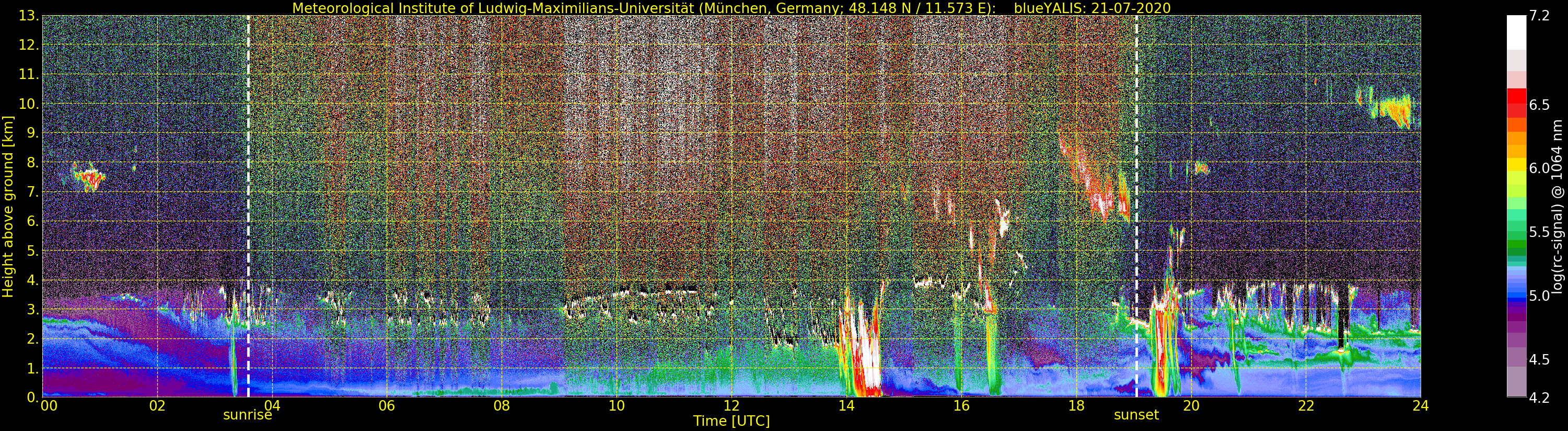Screen dimensions: 1568x431
Task: Click the colorbar tick value 5.5
Action: (1539, 232)
